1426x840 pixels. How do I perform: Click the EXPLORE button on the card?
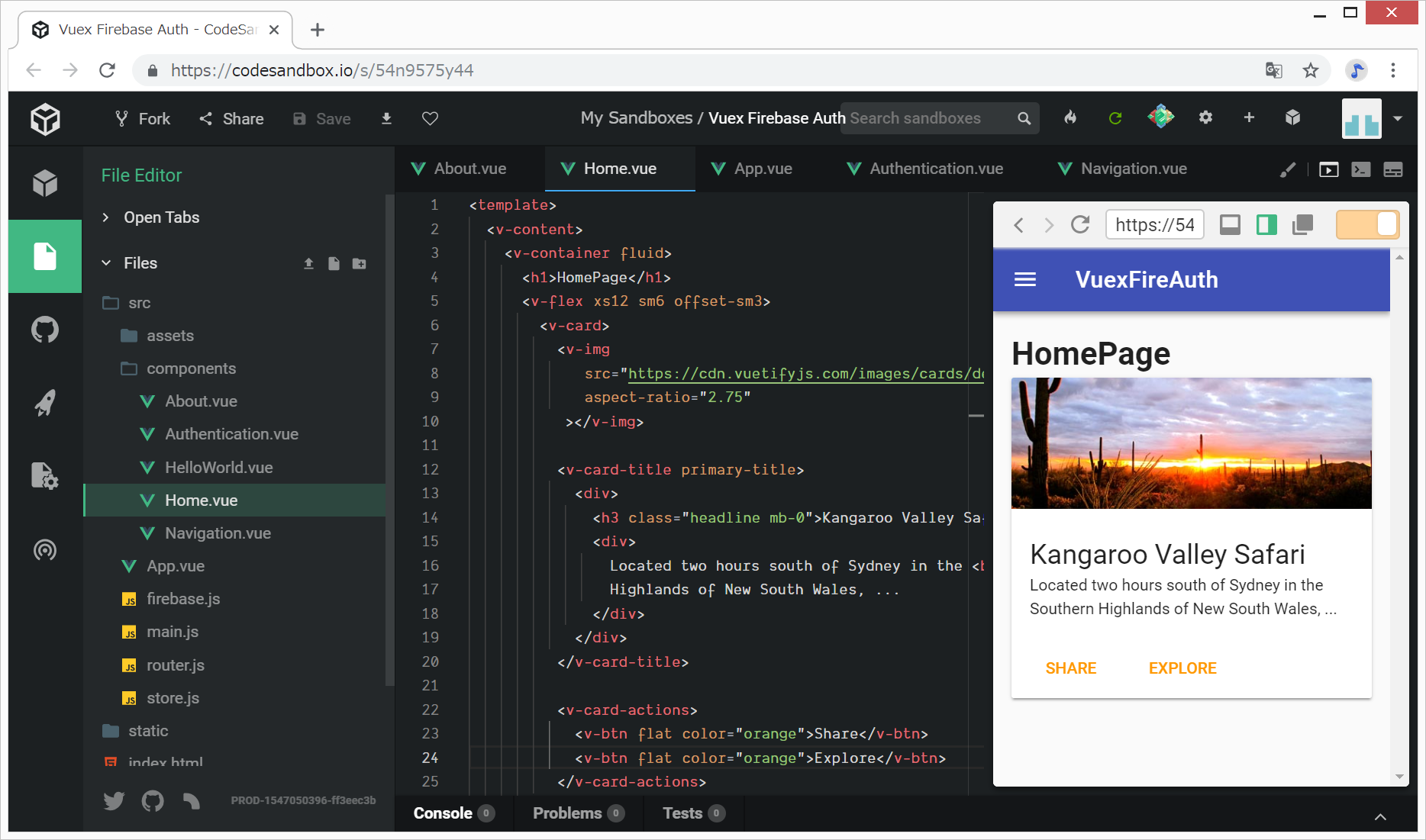pyautogui.click(x=1182, y=668)
